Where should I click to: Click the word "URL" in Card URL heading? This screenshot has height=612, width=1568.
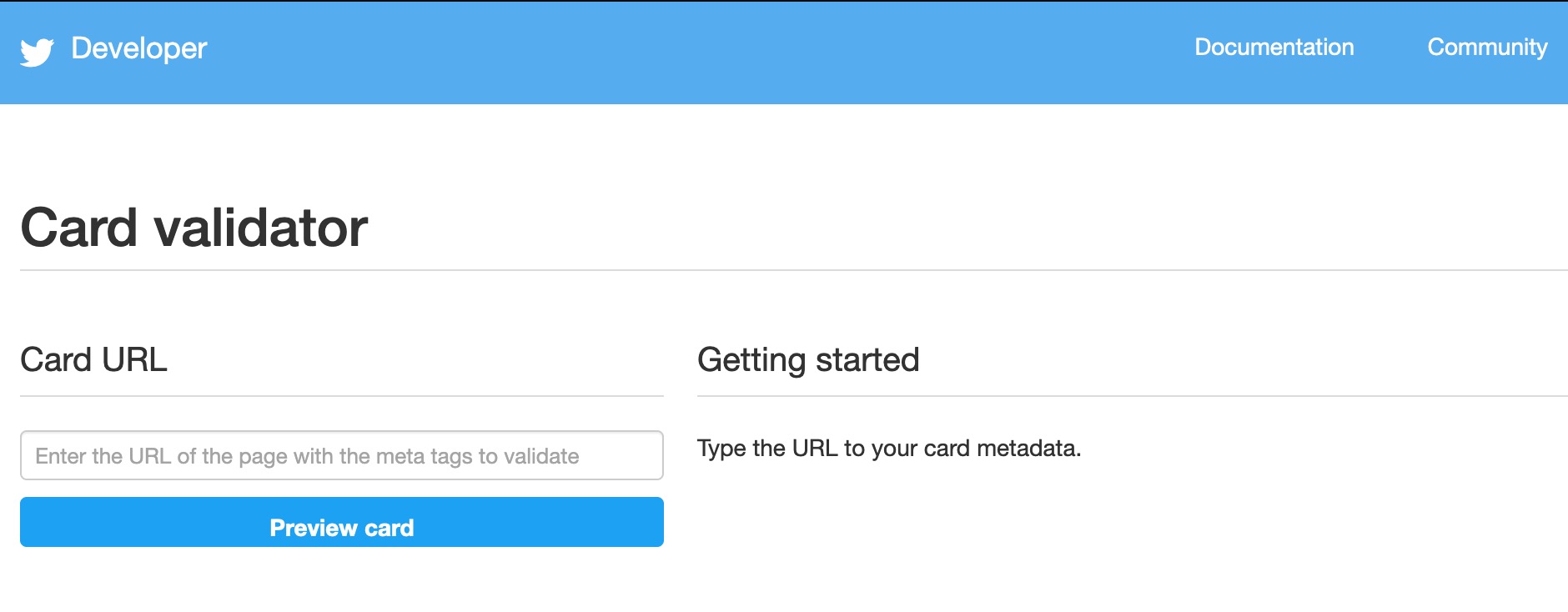pyautogui.click(x=133, y=360)
